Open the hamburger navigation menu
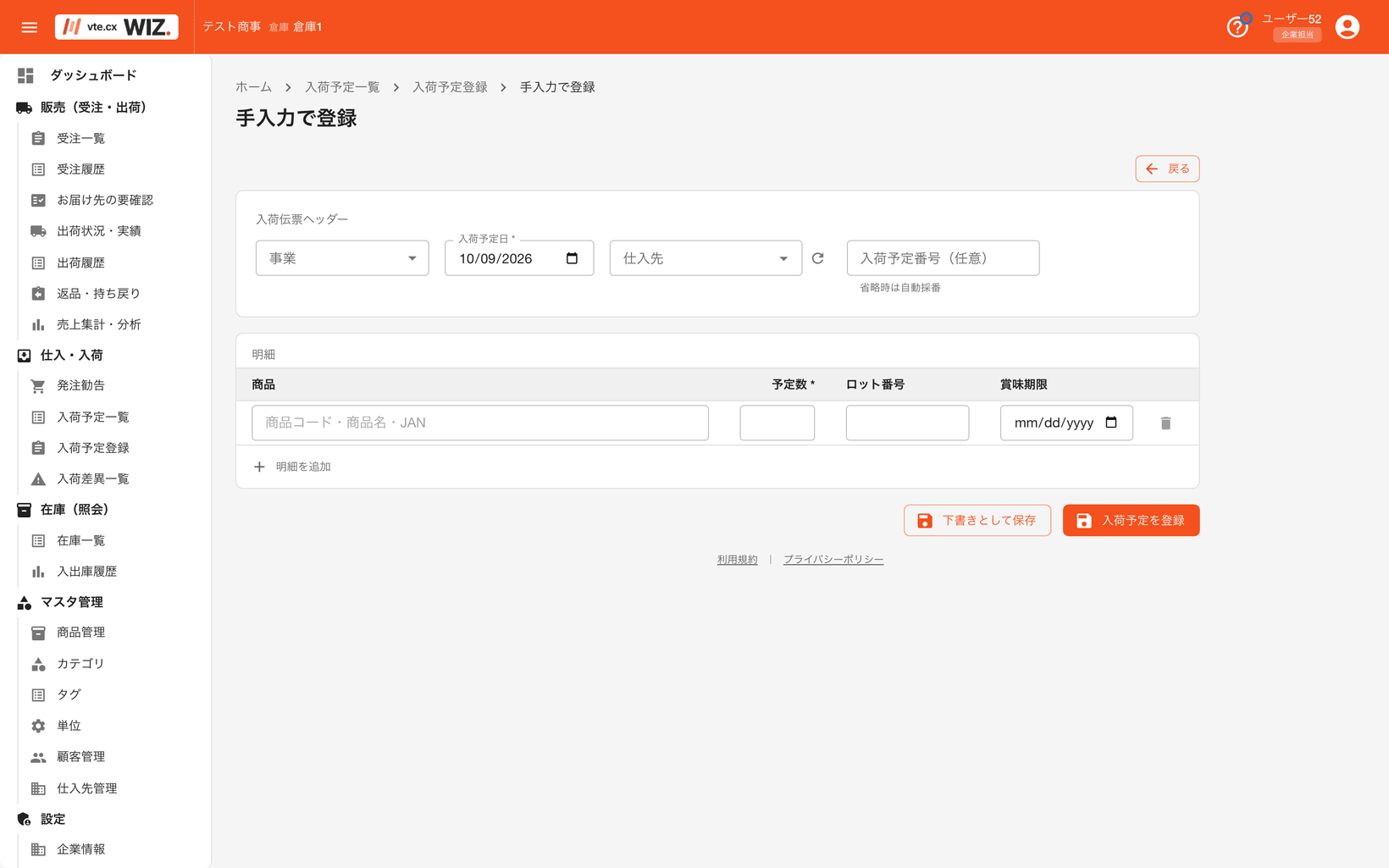Viewport: 1389px width, 868px height. point(30,27)
